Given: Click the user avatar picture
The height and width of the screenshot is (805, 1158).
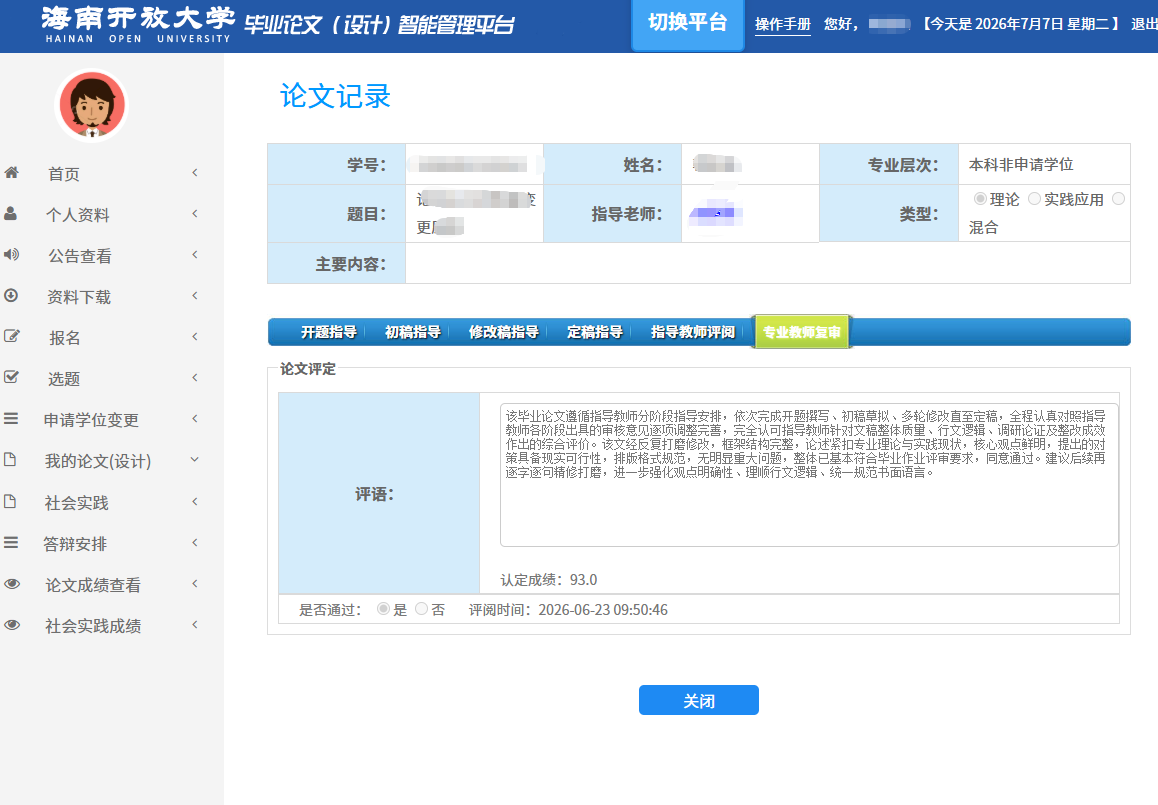Looking at the screenshot, I should [x=92, y=105].
